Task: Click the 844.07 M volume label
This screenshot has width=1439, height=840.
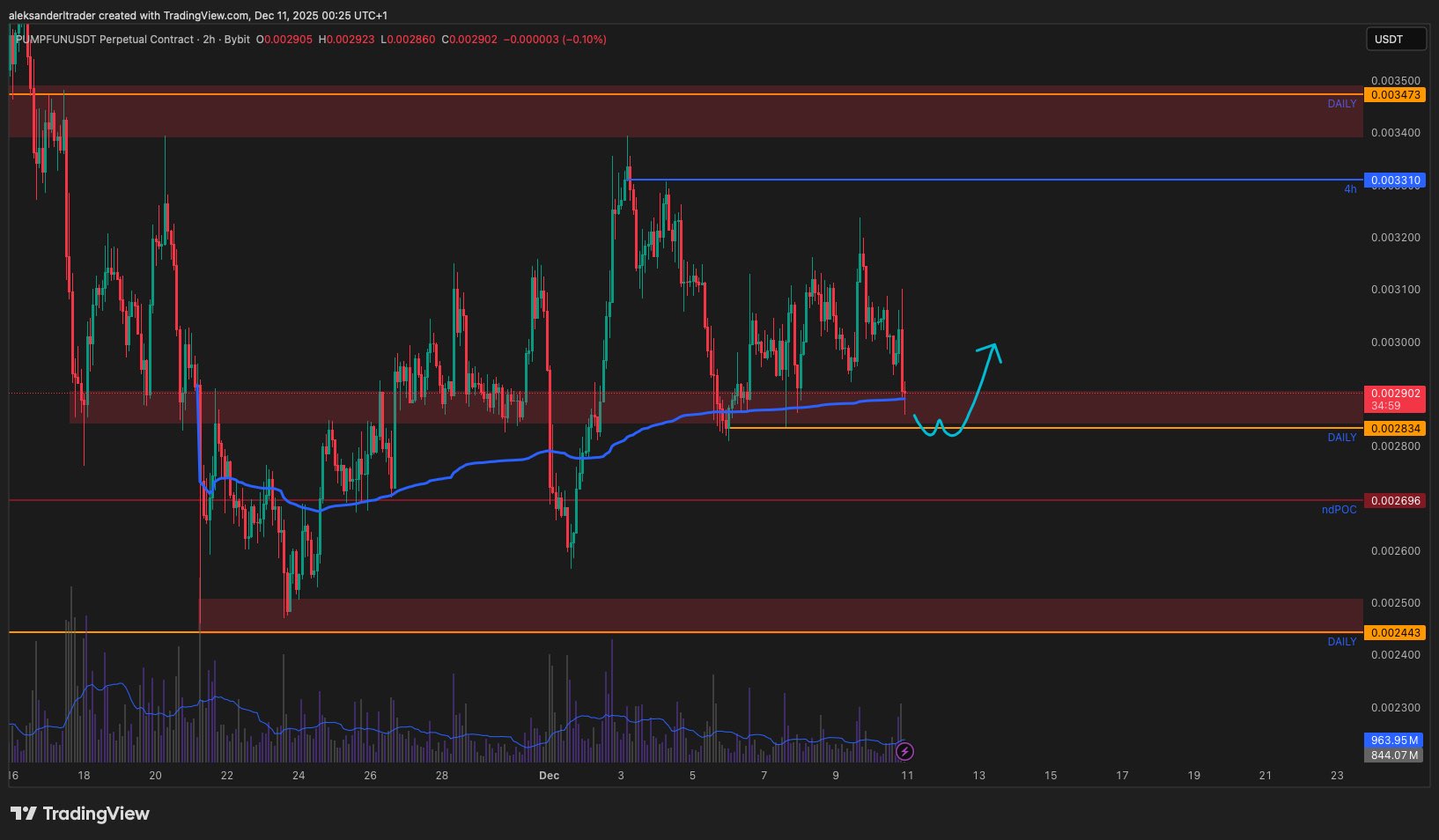Action: click(x=1394, y=755)
